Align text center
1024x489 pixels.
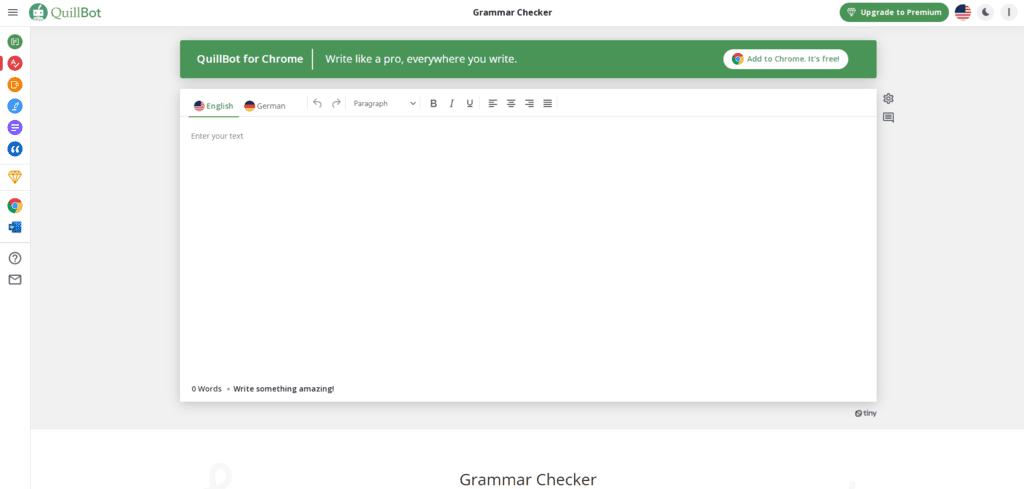pyautogui.click(x=511, y=103)
